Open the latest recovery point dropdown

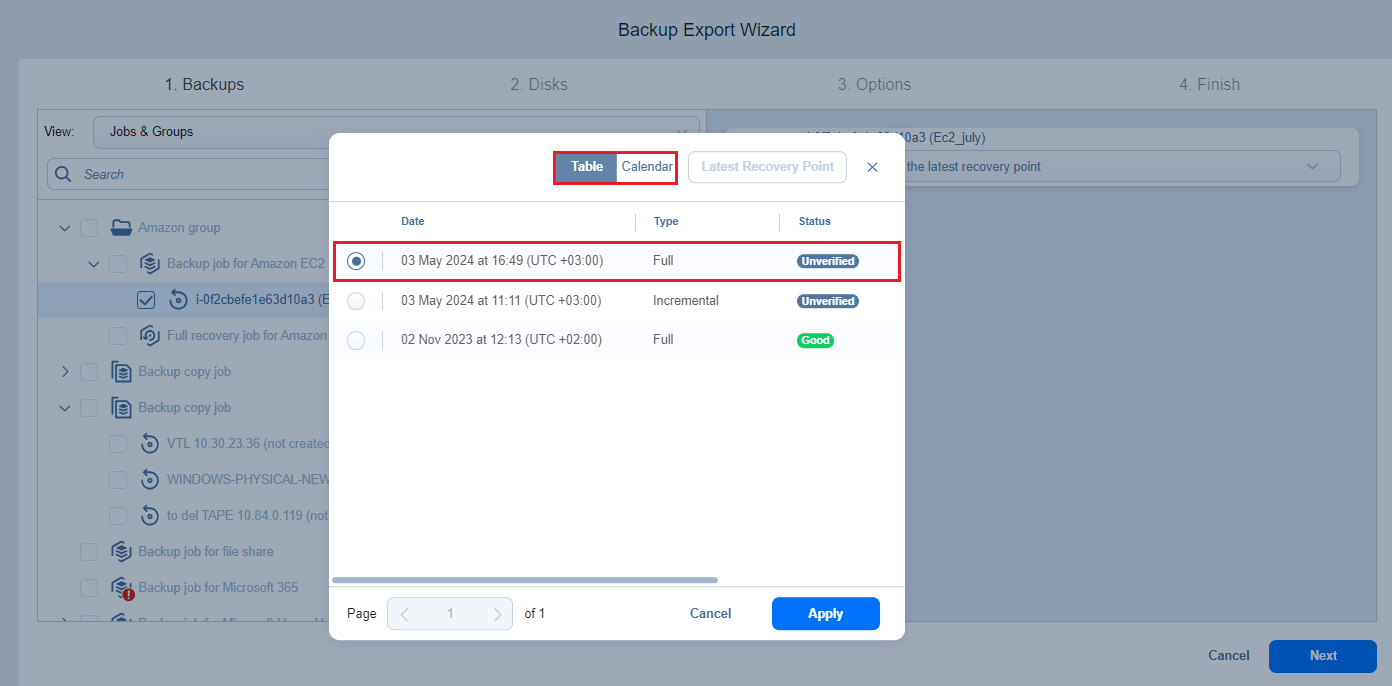coord(1311,167)
